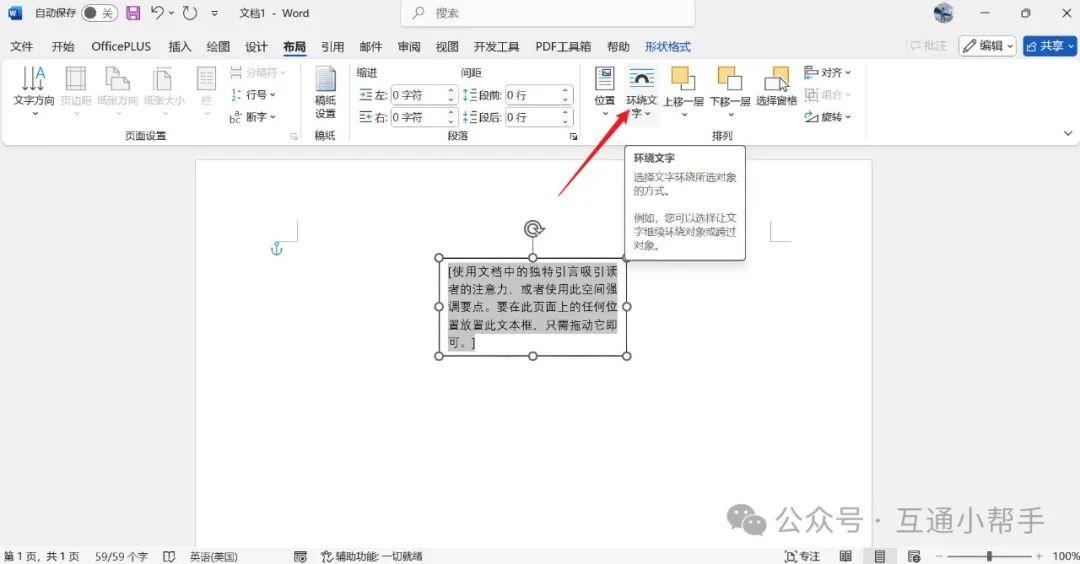Open the 页面设置 page setup dialog launcher

click(x=294, y=136)
